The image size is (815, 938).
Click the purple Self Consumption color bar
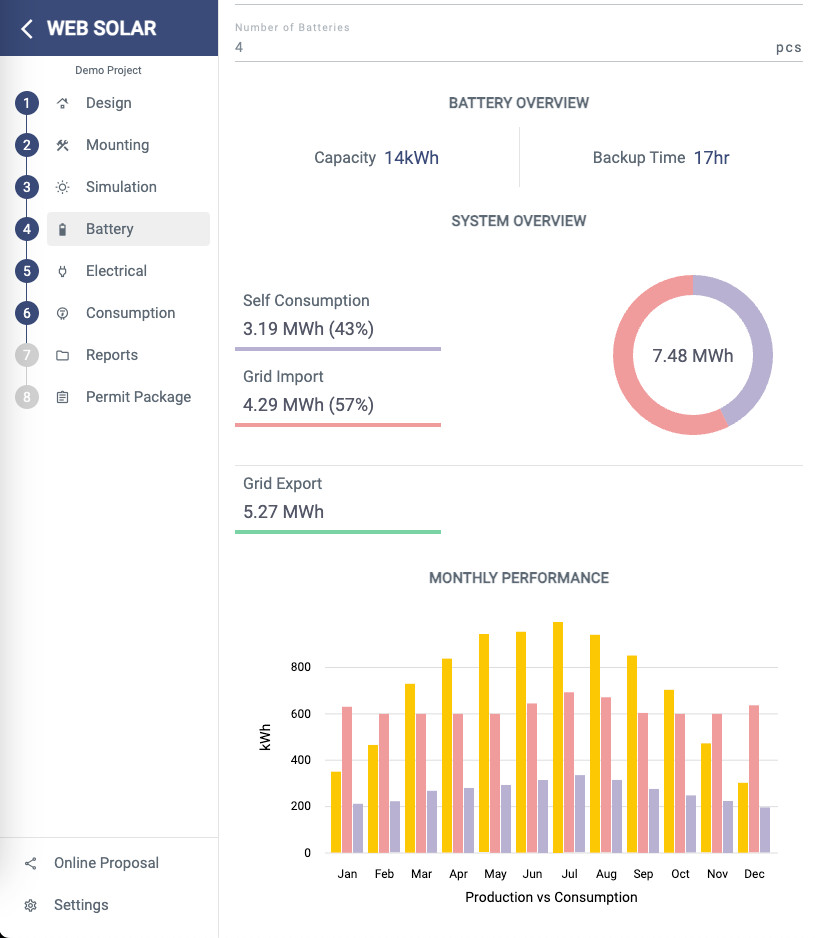(x=338, y=349)
